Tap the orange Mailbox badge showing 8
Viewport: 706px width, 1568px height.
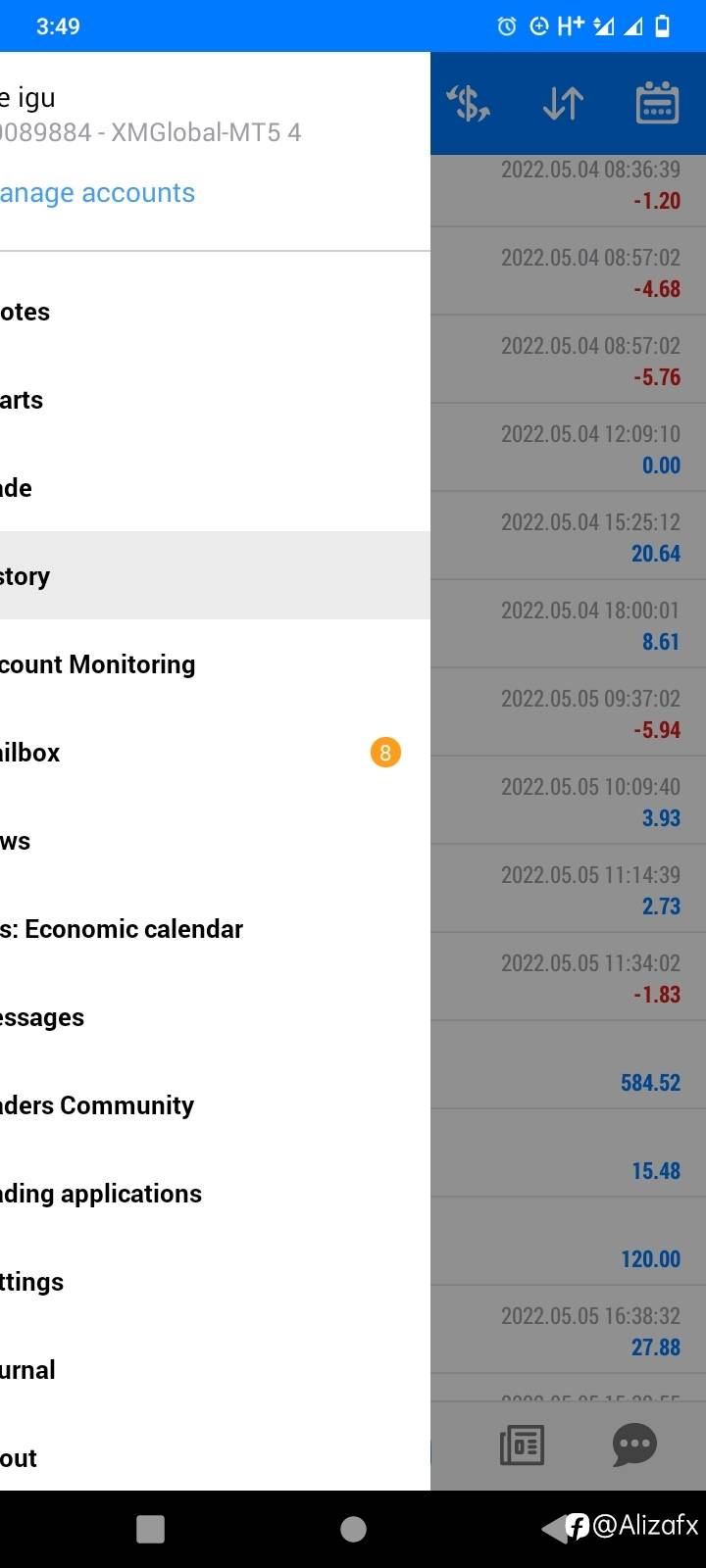(385, 753)
